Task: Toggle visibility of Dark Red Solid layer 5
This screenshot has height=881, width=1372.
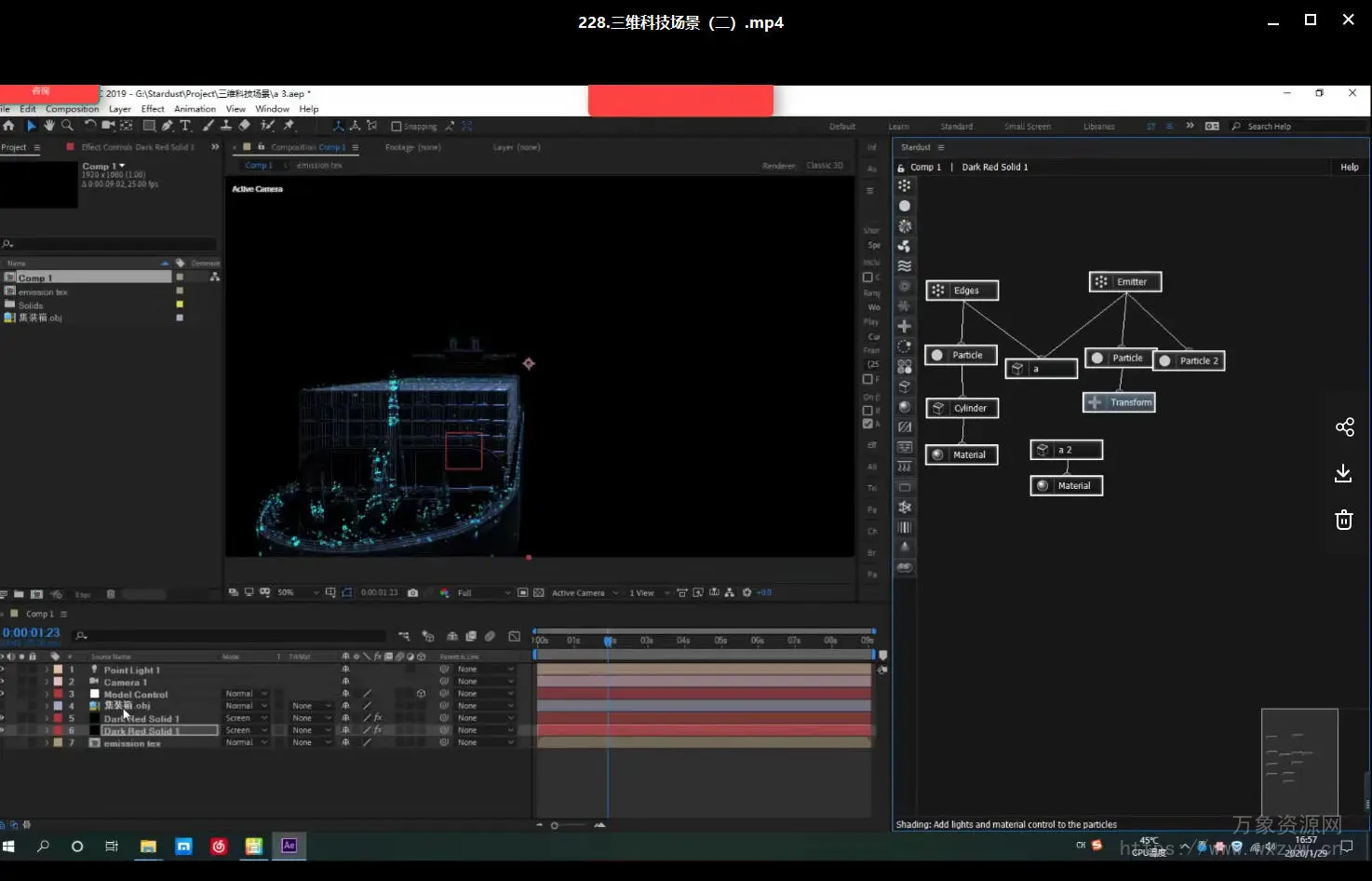Action: point(3,718)
